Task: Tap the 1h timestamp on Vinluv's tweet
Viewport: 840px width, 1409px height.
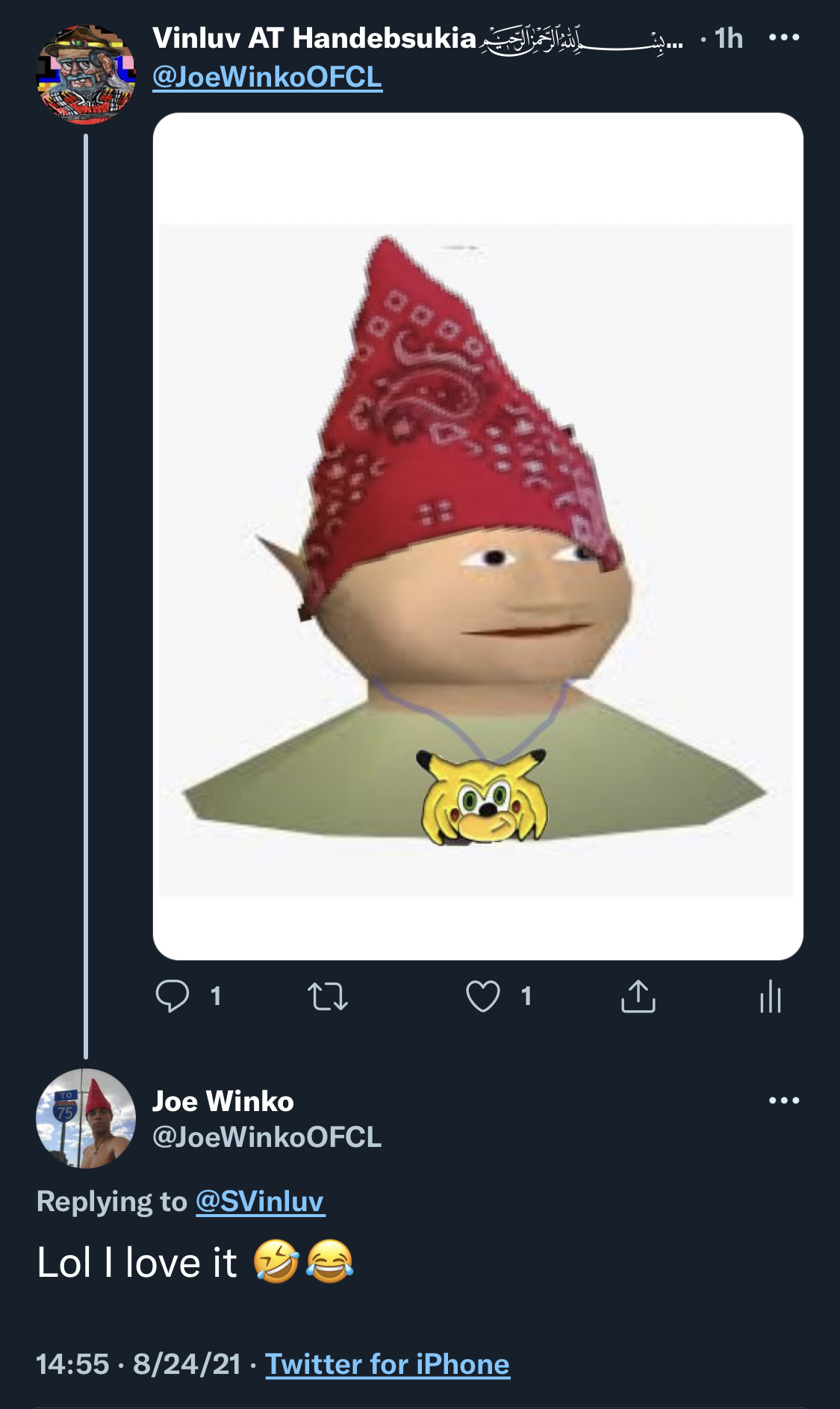Action: (x=729, y=38)
